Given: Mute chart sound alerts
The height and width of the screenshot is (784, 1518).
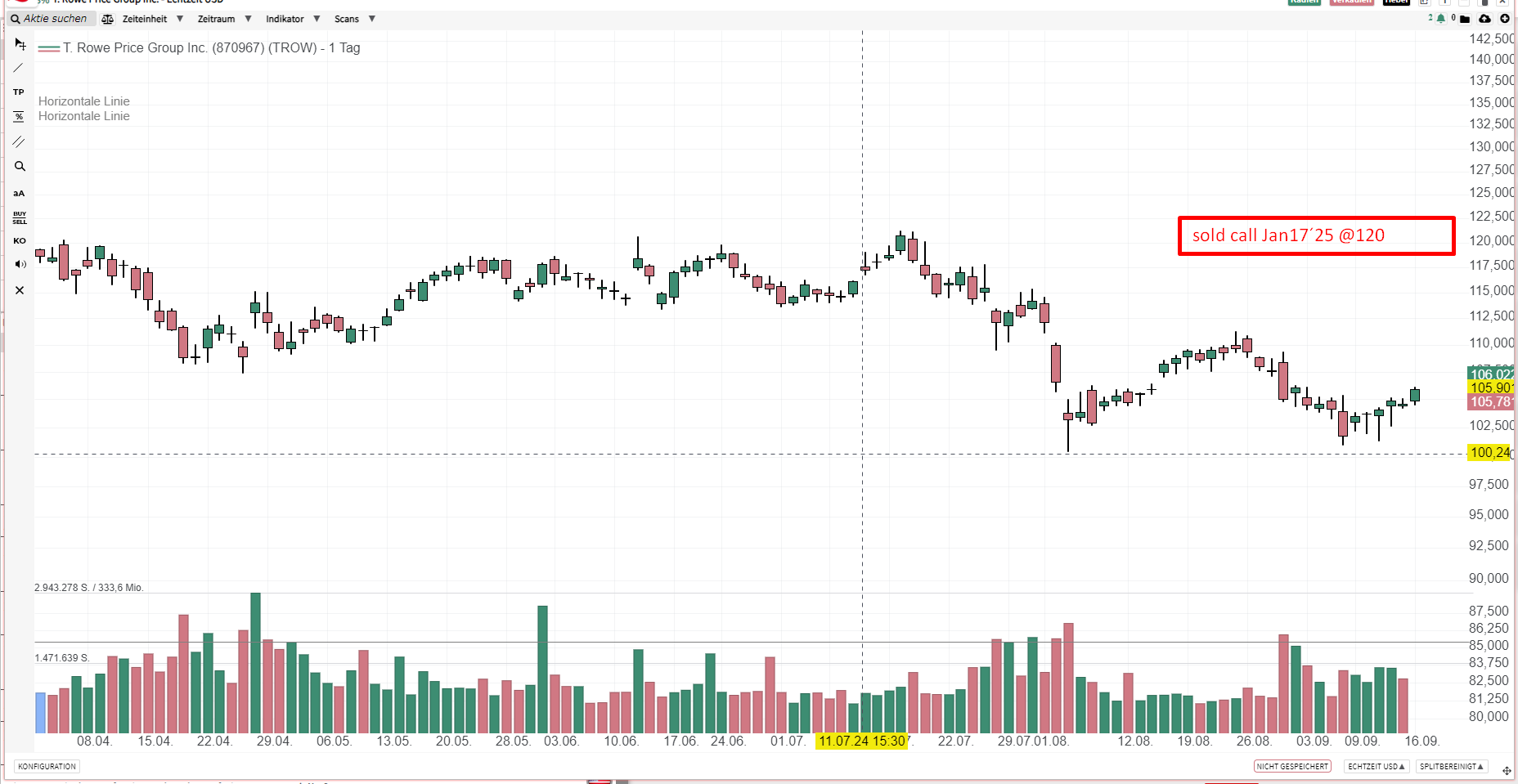Looking at the screenshot, I should [x=19, y=264].
